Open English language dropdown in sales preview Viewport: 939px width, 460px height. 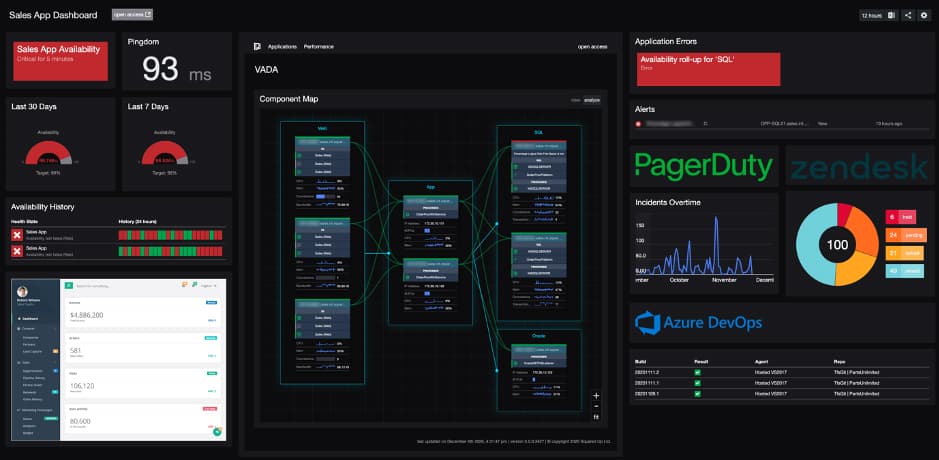(x=209, y=286)
